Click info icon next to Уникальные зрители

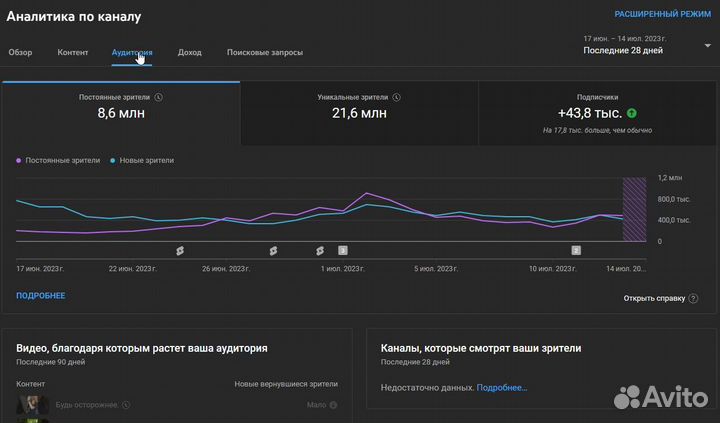(397, 97)
